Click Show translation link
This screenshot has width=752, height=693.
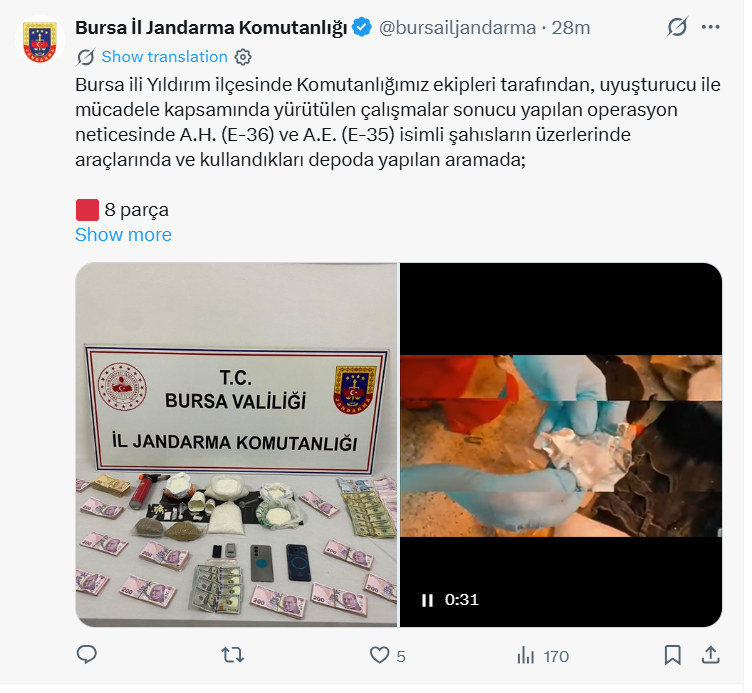pos(164,57)
